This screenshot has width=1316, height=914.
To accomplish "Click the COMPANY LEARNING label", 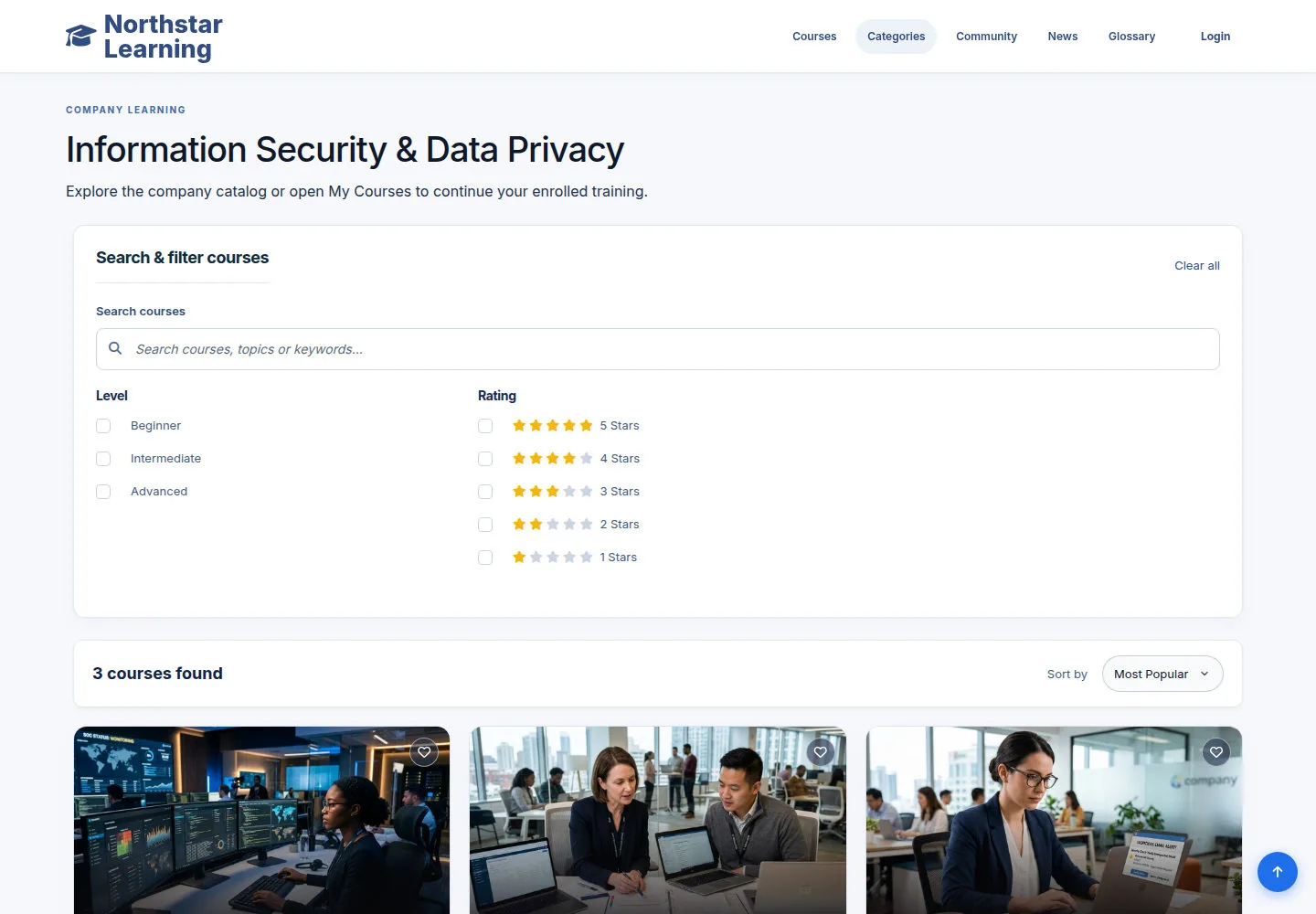I will (125, 110).
